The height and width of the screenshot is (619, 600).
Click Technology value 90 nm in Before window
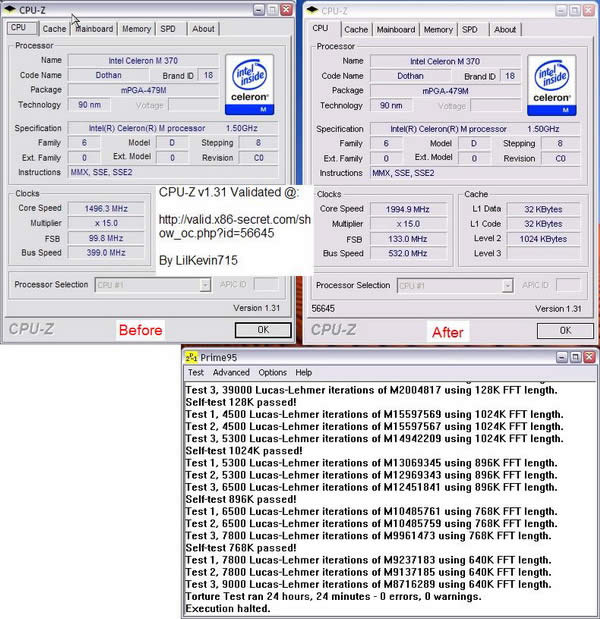point(89,105)
